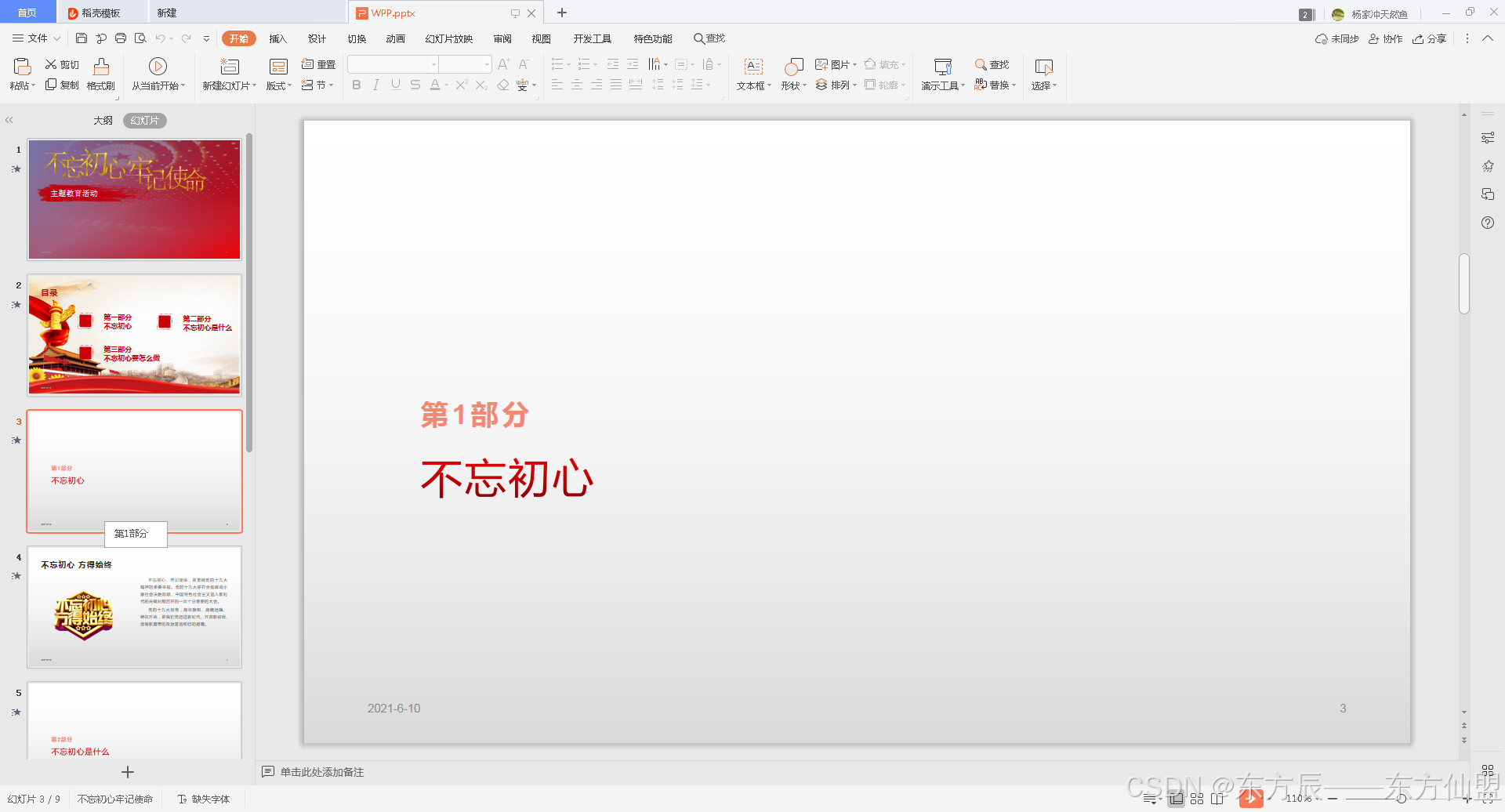Click the Collaborate (协作) button

(1386, 38)
